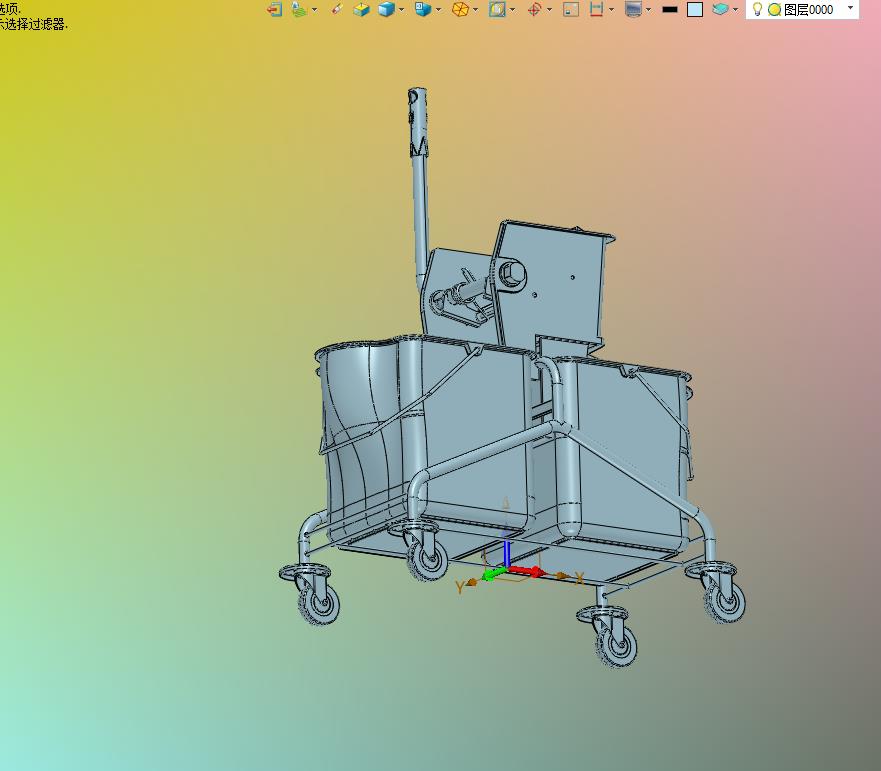
Task: Expand dropdown beside dimension measure icon
Action: click(x=611, y=10)
